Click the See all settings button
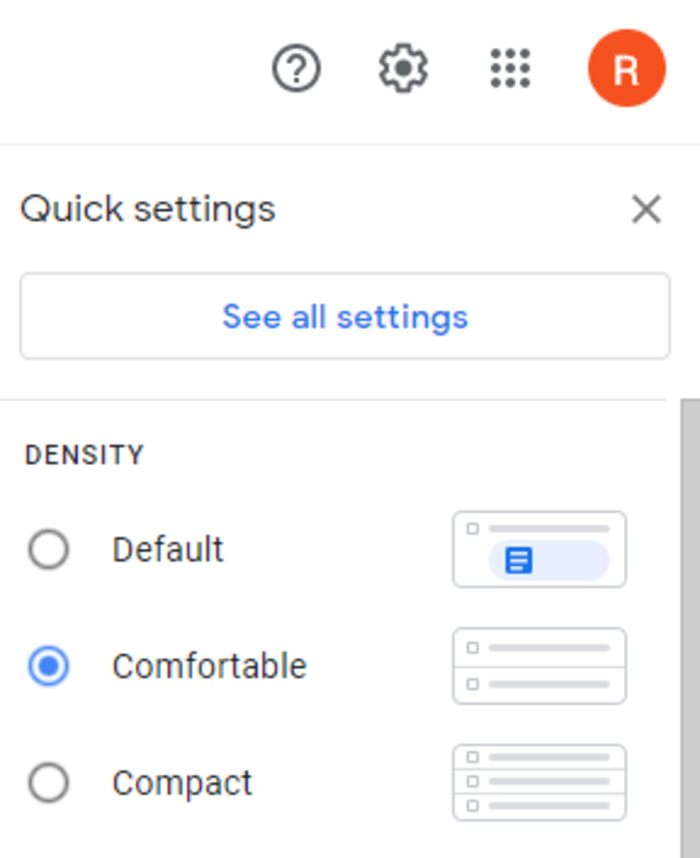 [345, 316]
